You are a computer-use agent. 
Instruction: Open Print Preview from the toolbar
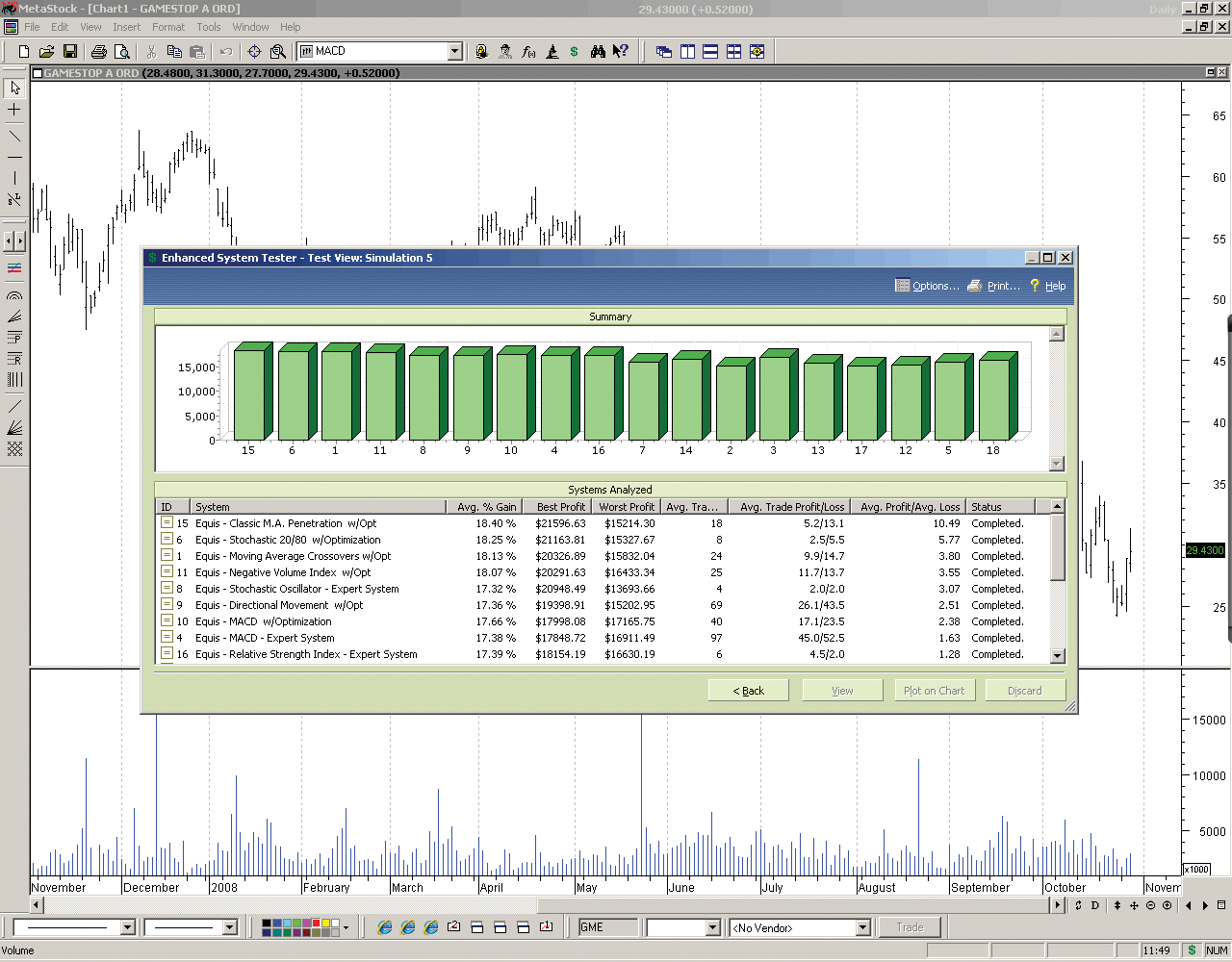(122, 52)
